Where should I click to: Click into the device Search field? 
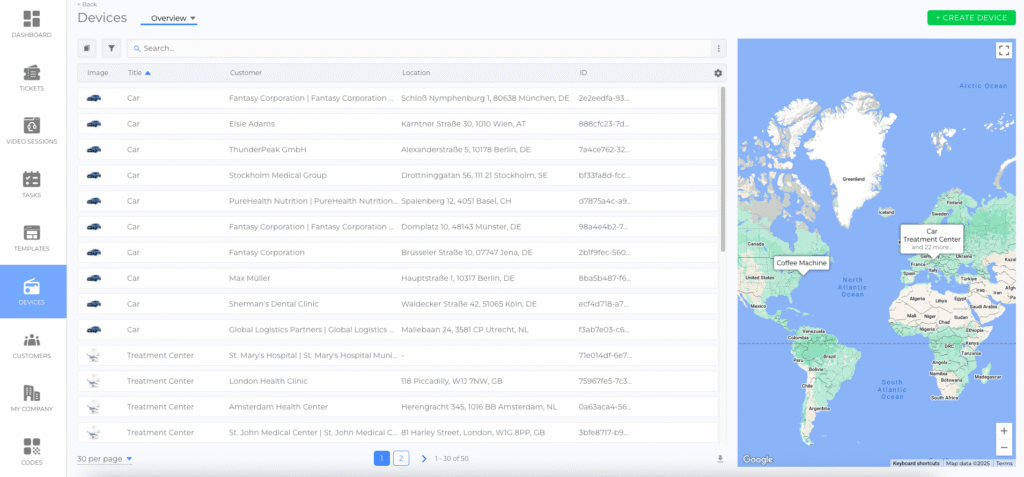click(x=420, y=48)
